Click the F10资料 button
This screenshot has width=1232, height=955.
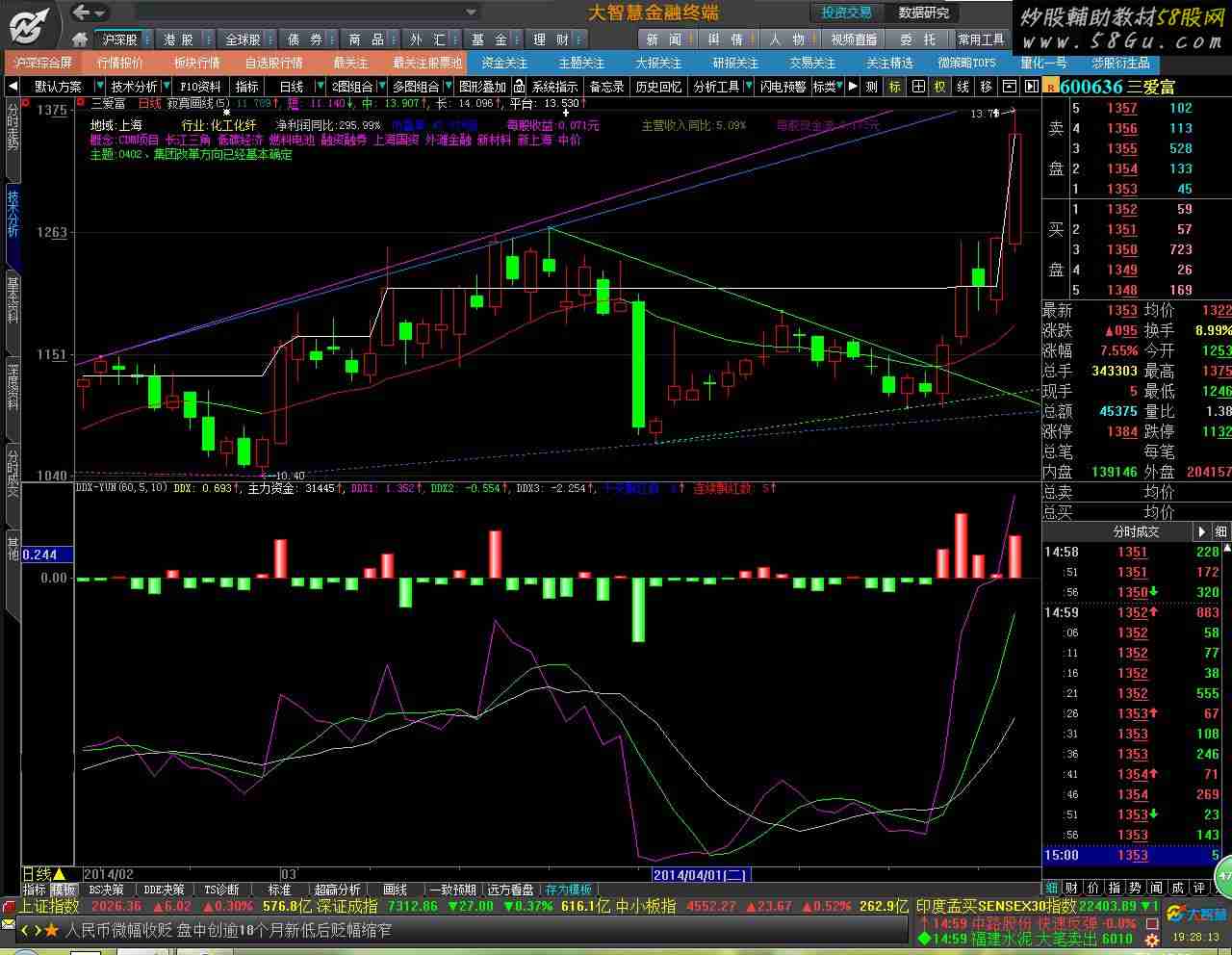200,87
